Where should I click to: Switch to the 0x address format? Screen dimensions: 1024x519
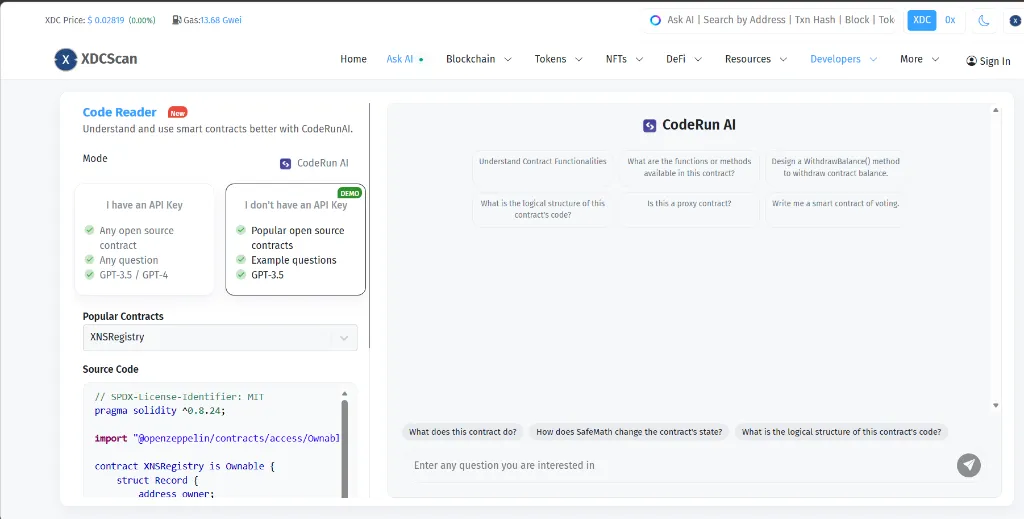[x=950, y=20]
